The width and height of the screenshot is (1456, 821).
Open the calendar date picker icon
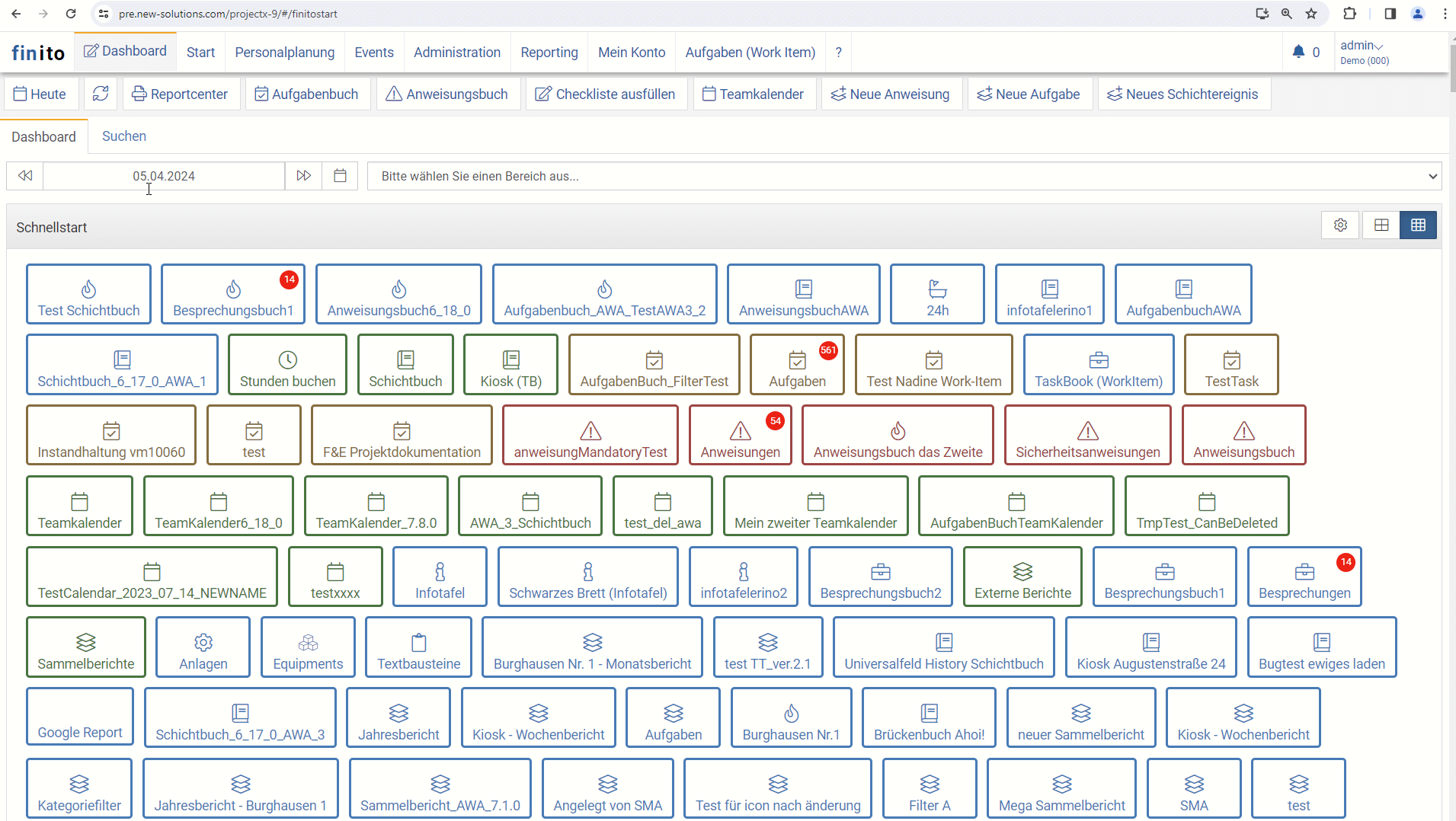click(340, 176)
